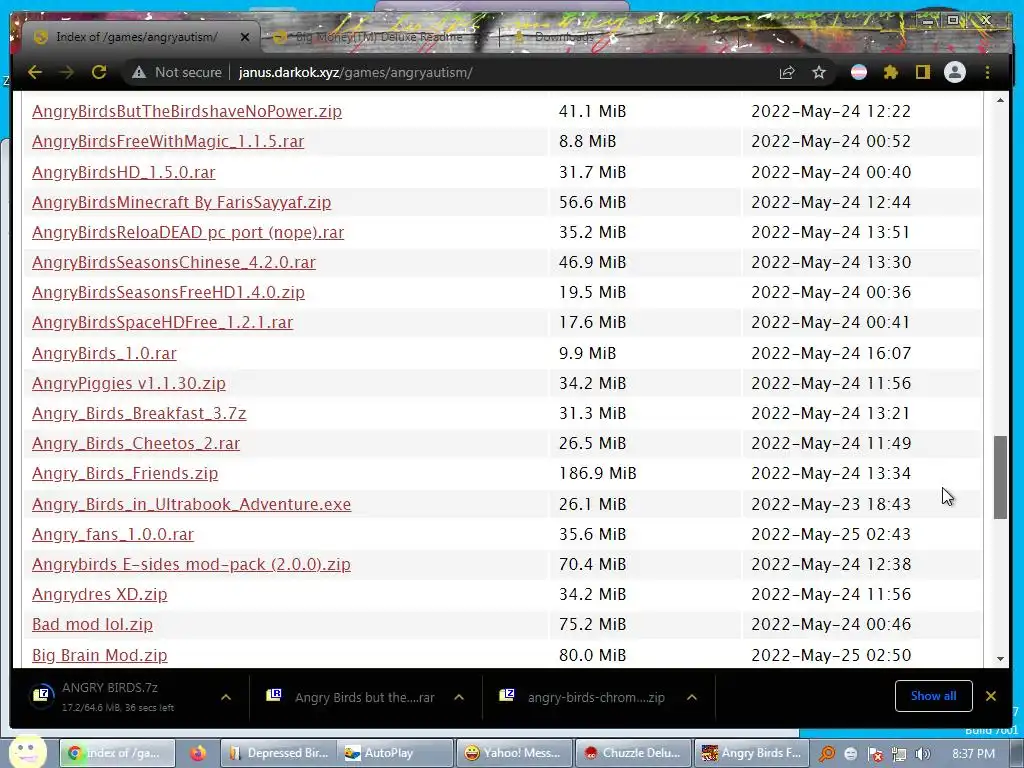This screenshot has height=768, width=1024.
Task: Download Angry_fans_1.0.0.rar
Action: pos(113,534)
